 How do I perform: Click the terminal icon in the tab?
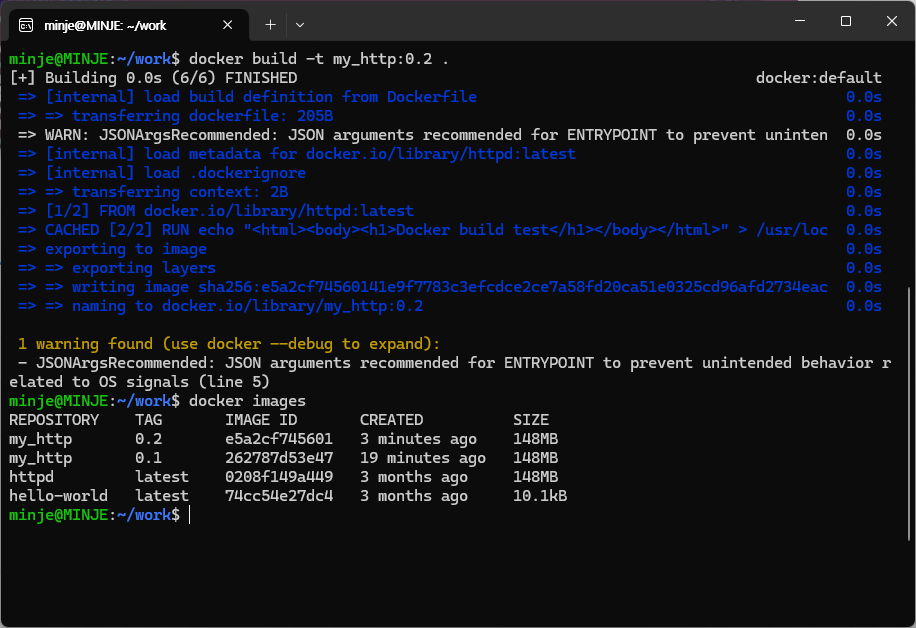26,25
